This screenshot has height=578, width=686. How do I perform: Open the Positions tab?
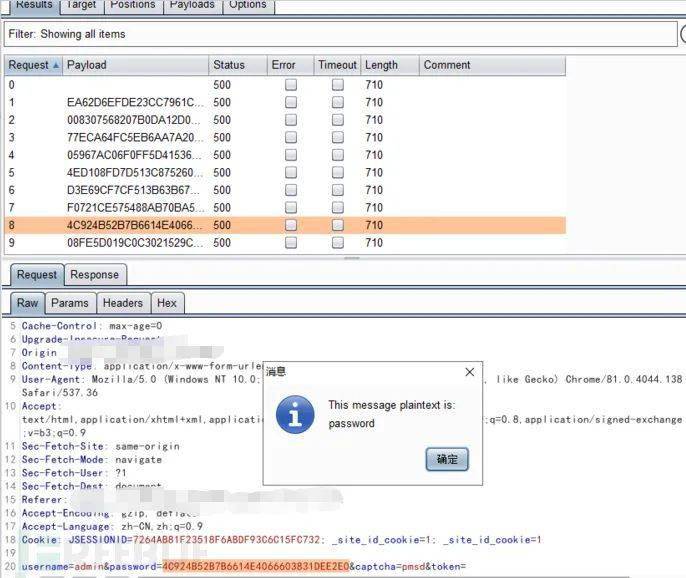[x=133, y=4]
